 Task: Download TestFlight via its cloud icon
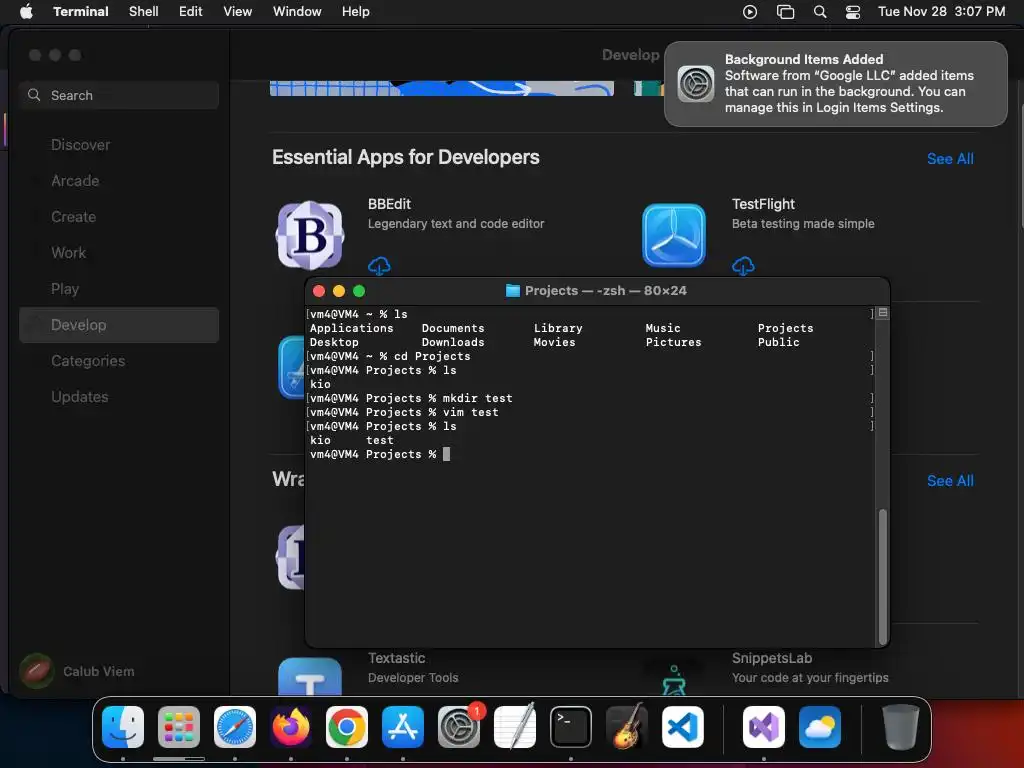(x=743, y=266)
